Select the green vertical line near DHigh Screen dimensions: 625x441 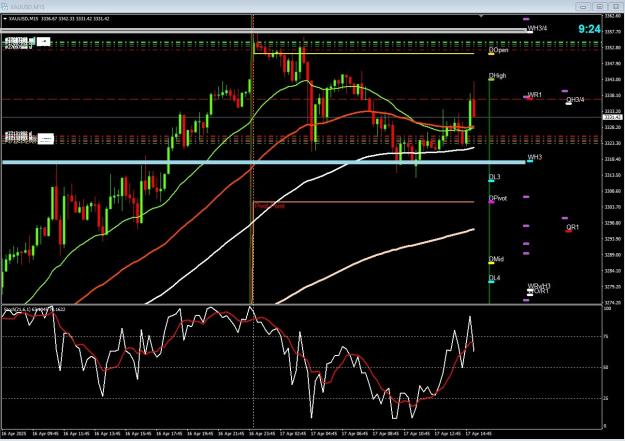489,191
